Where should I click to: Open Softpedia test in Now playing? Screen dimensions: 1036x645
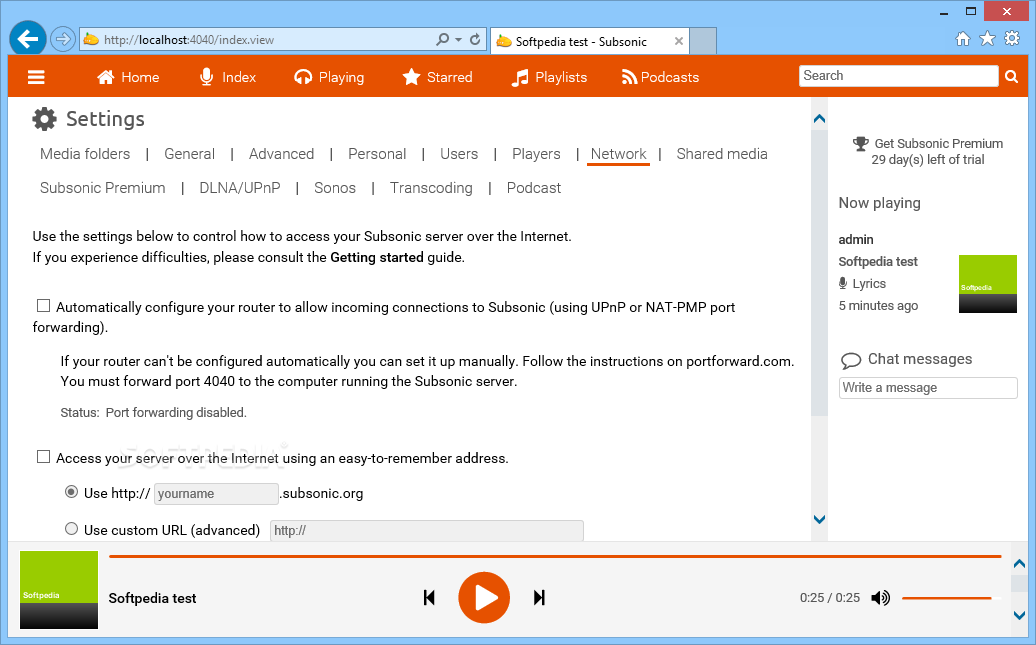tap(878, 262)
